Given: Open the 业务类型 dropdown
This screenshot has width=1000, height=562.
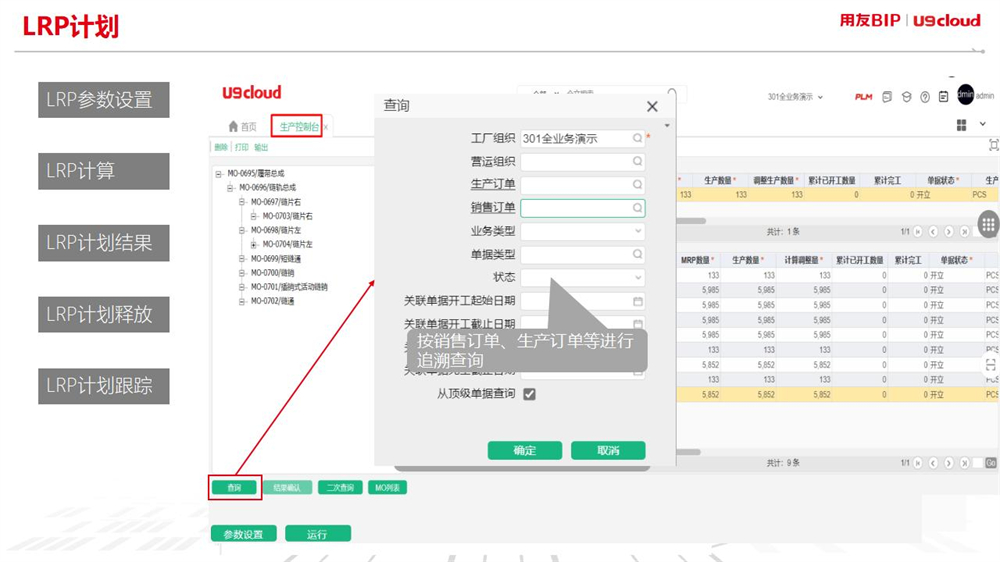Looking at the screenshot, I should 638,231.
